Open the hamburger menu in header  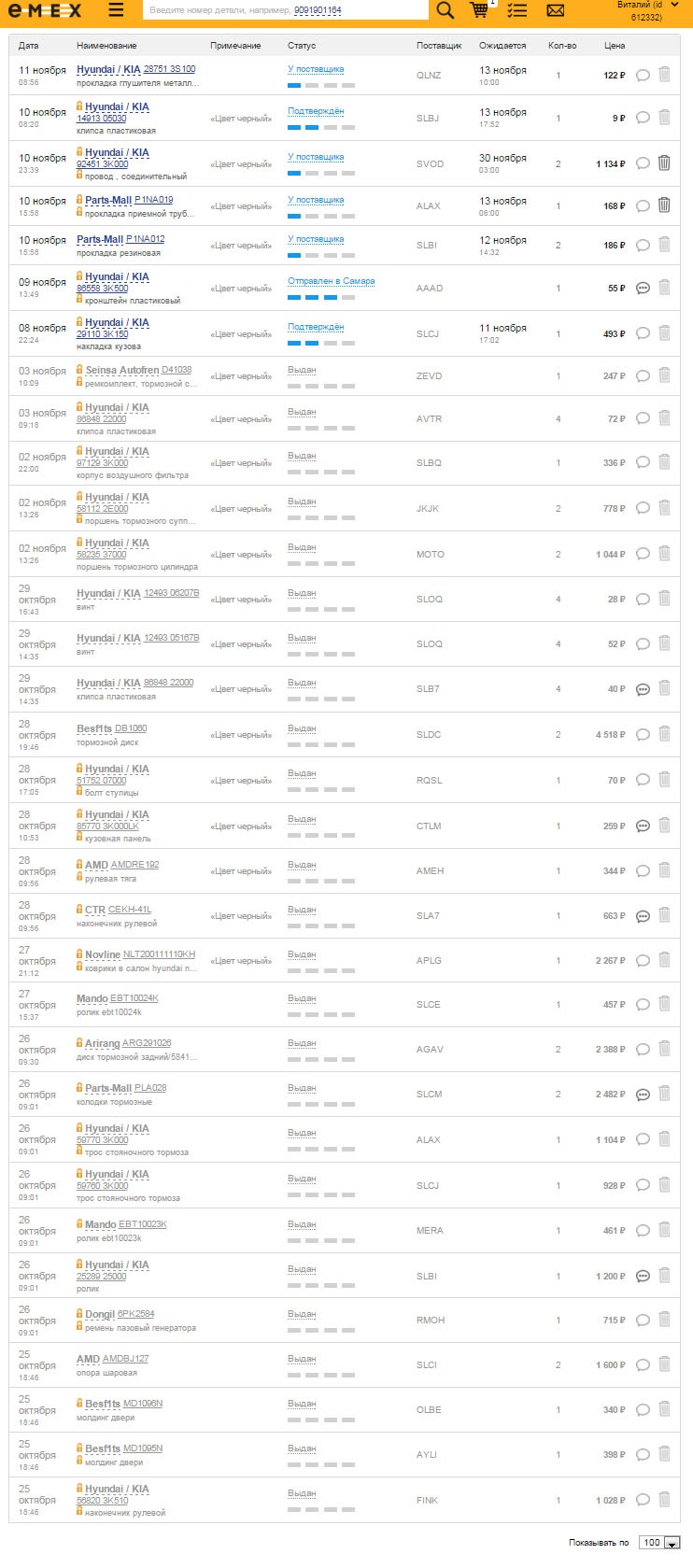tap(116, 10)
